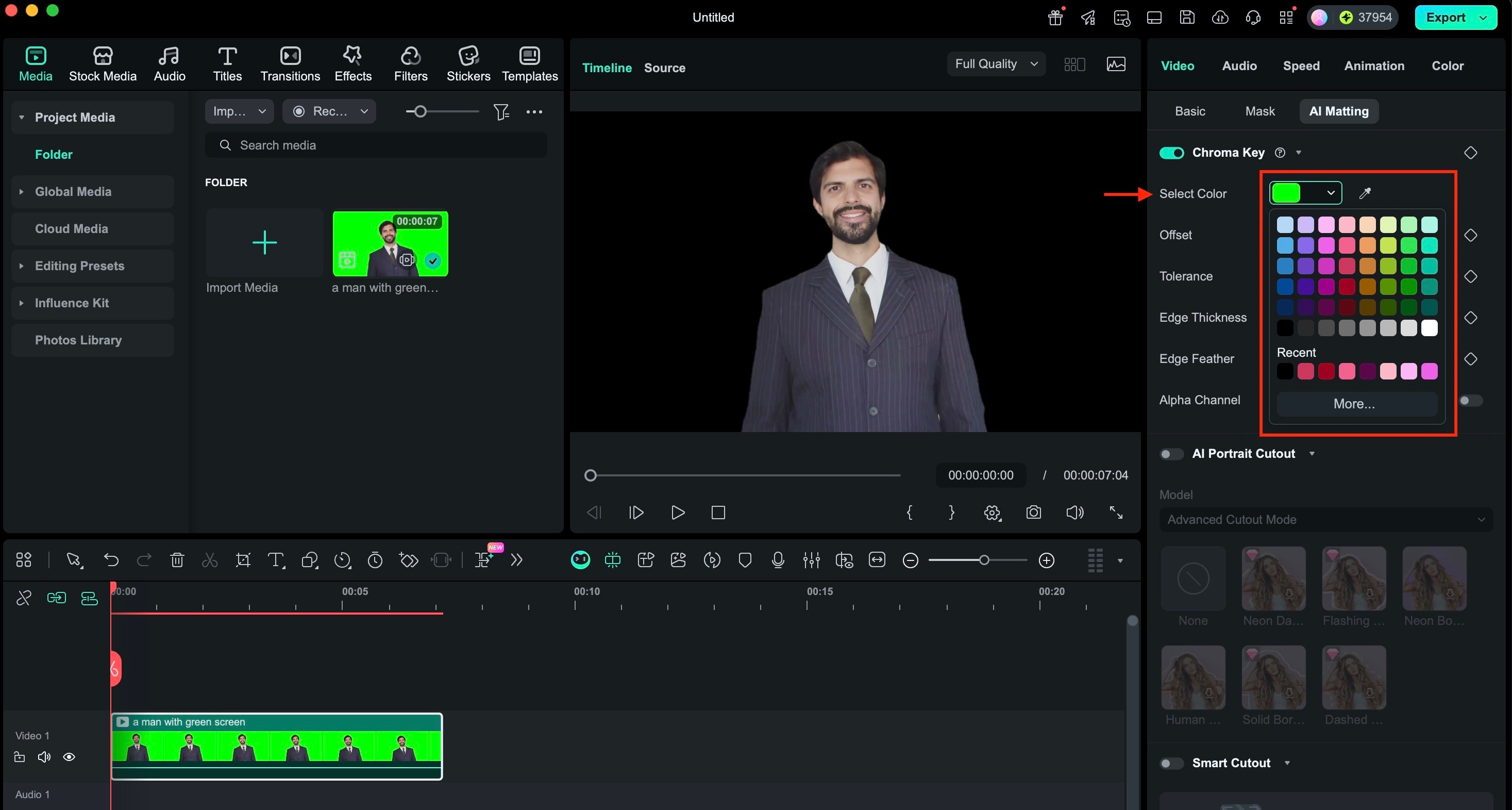
Task: Expand the Editing Presets section
Action: point(79,266)
